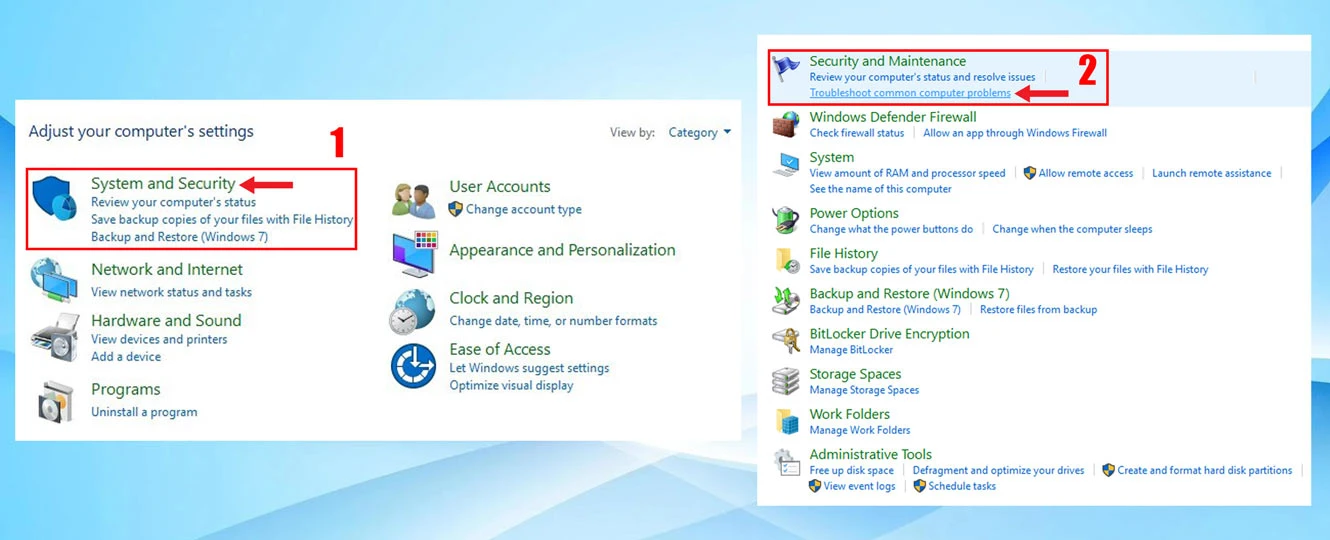1330x540 pixels.
Task: Click Defragment and optimize your drives
Action: click(x=998, y=470)
